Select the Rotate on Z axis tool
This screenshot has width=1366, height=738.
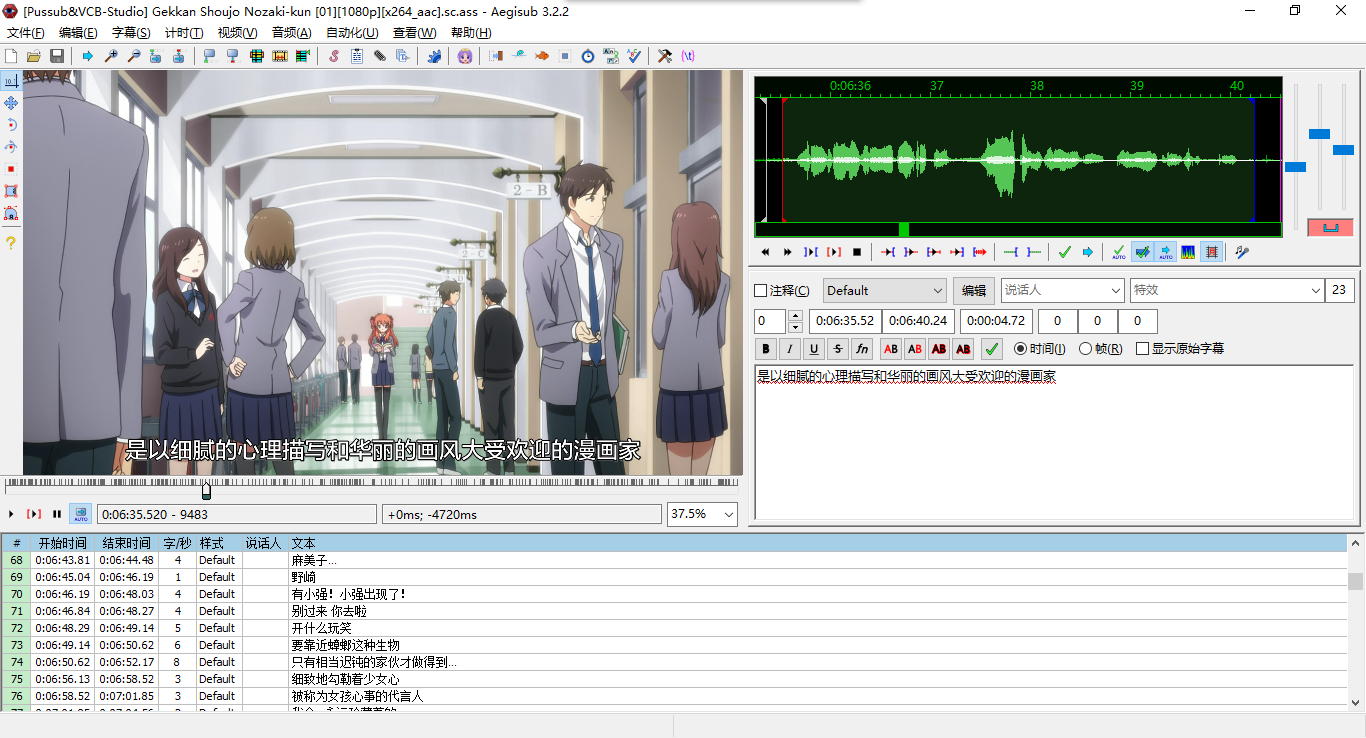11,125
